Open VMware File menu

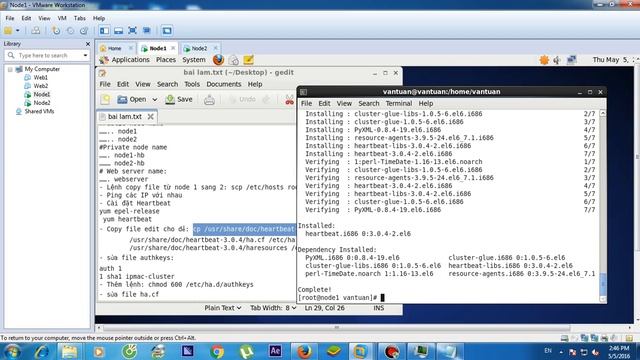(10, 18)
